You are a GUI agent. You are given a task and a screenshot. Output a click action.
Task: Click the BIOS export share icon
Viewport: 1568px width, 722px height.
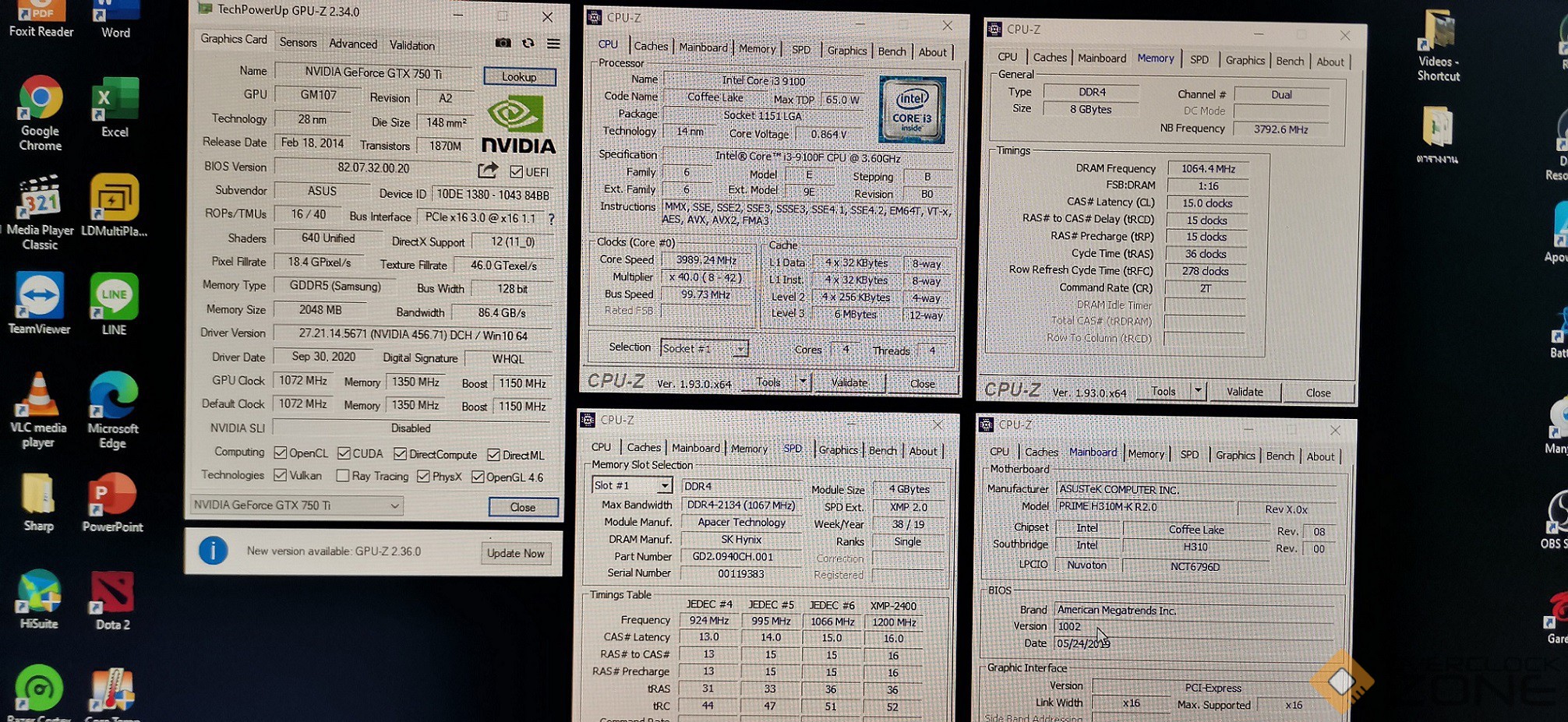(x=488, y=170)
